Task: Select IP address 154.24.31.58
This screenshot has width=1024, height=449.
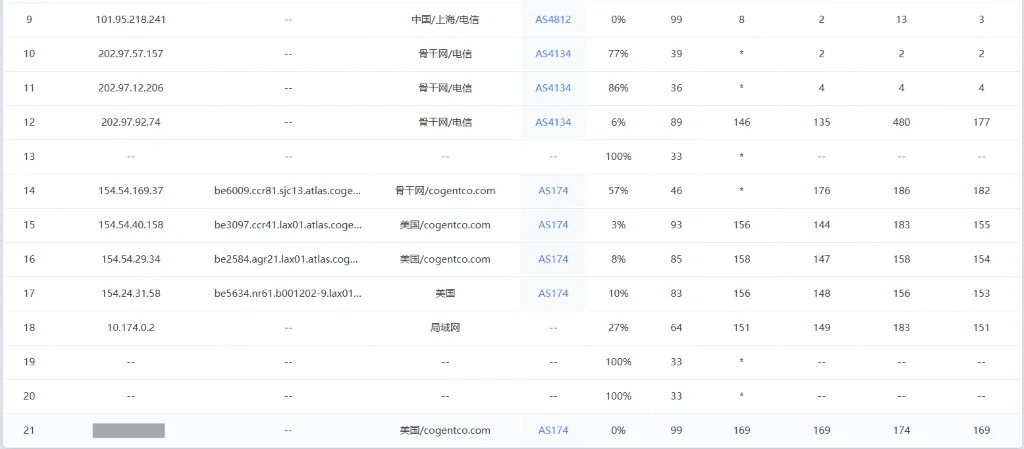Action: [131, 293]
